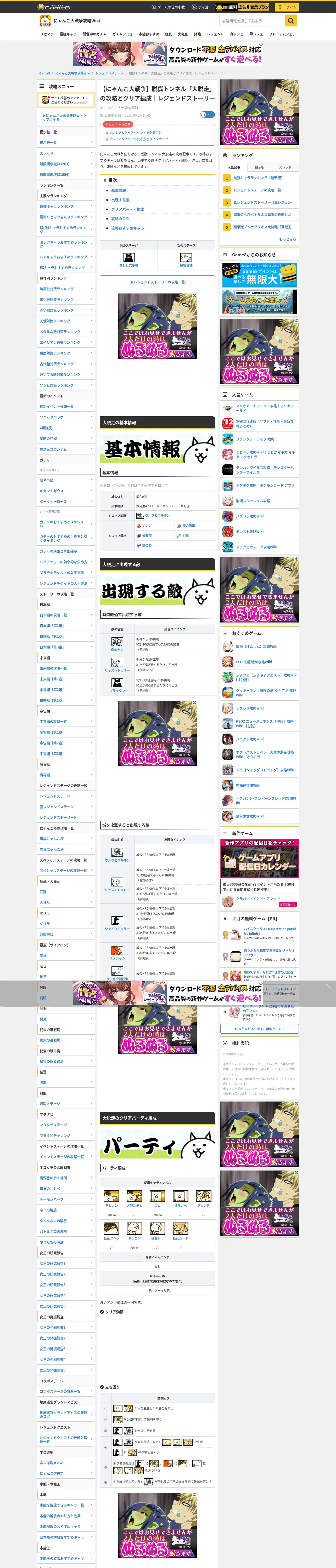Expand chevron beside 質問掲示板(31554) in sidebar

click(92, 174)
